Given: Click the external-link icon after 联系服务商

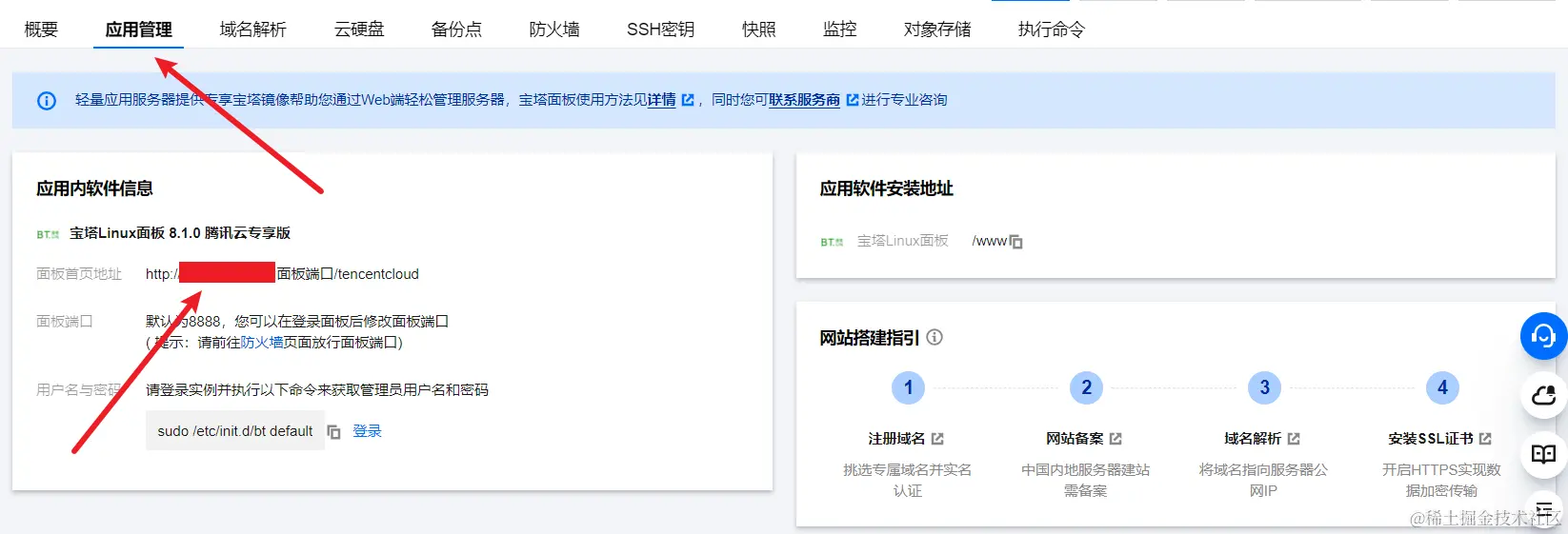Looking at the screenshot, I should [x=853, y=100].
